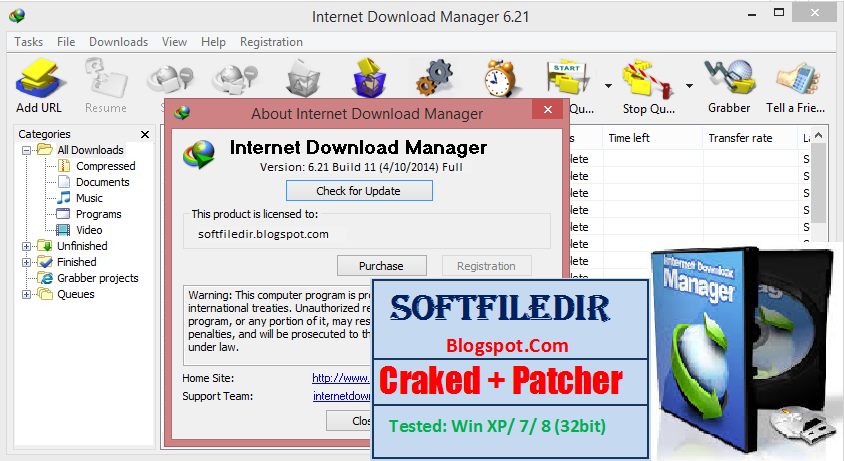844x461 pixels.
Task: Click the Delete trash bin toolbar icon
Action: click(x=303, y=79)
